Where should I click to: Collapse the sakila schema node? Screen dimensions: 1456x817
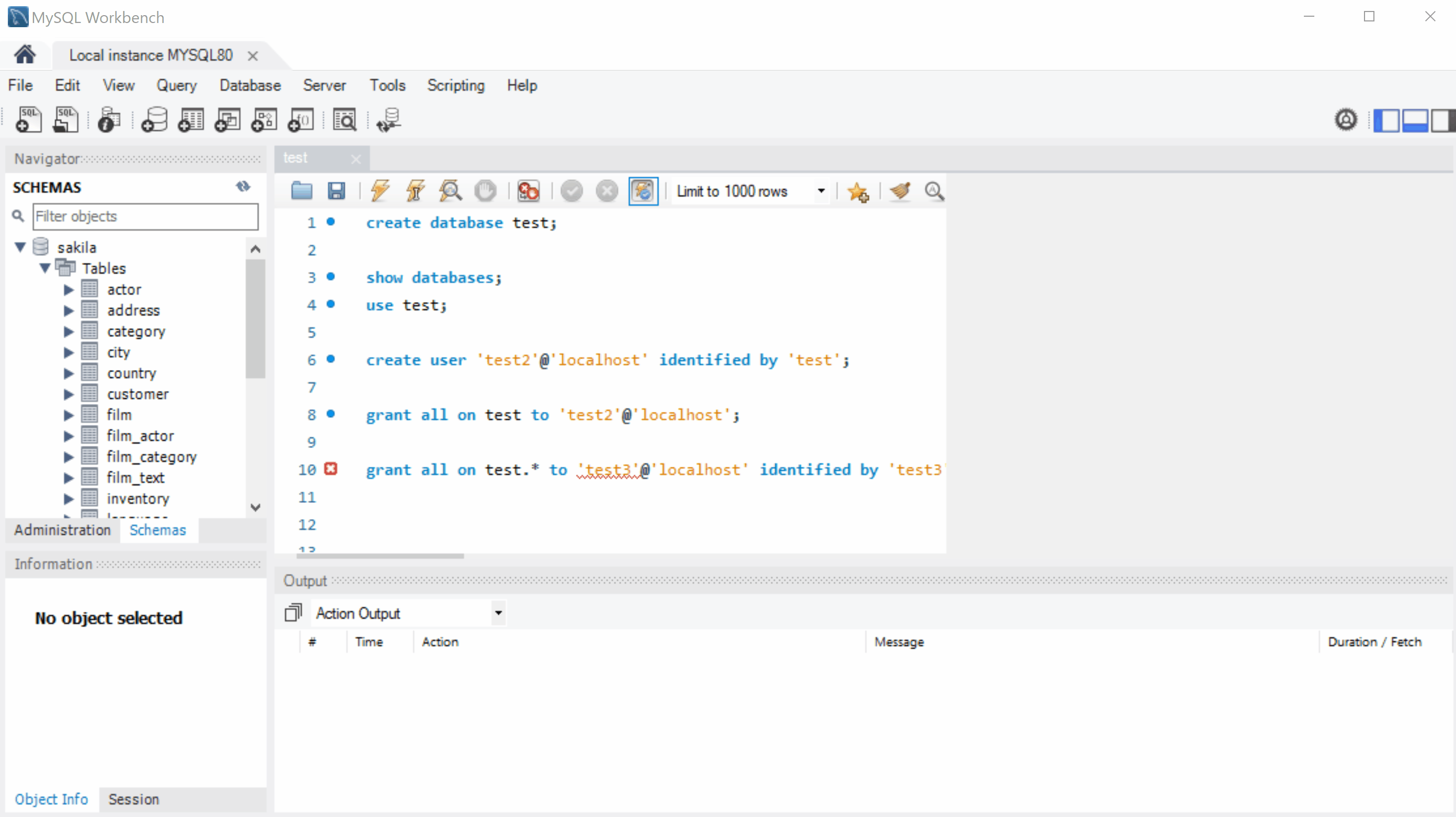(20, 247)
